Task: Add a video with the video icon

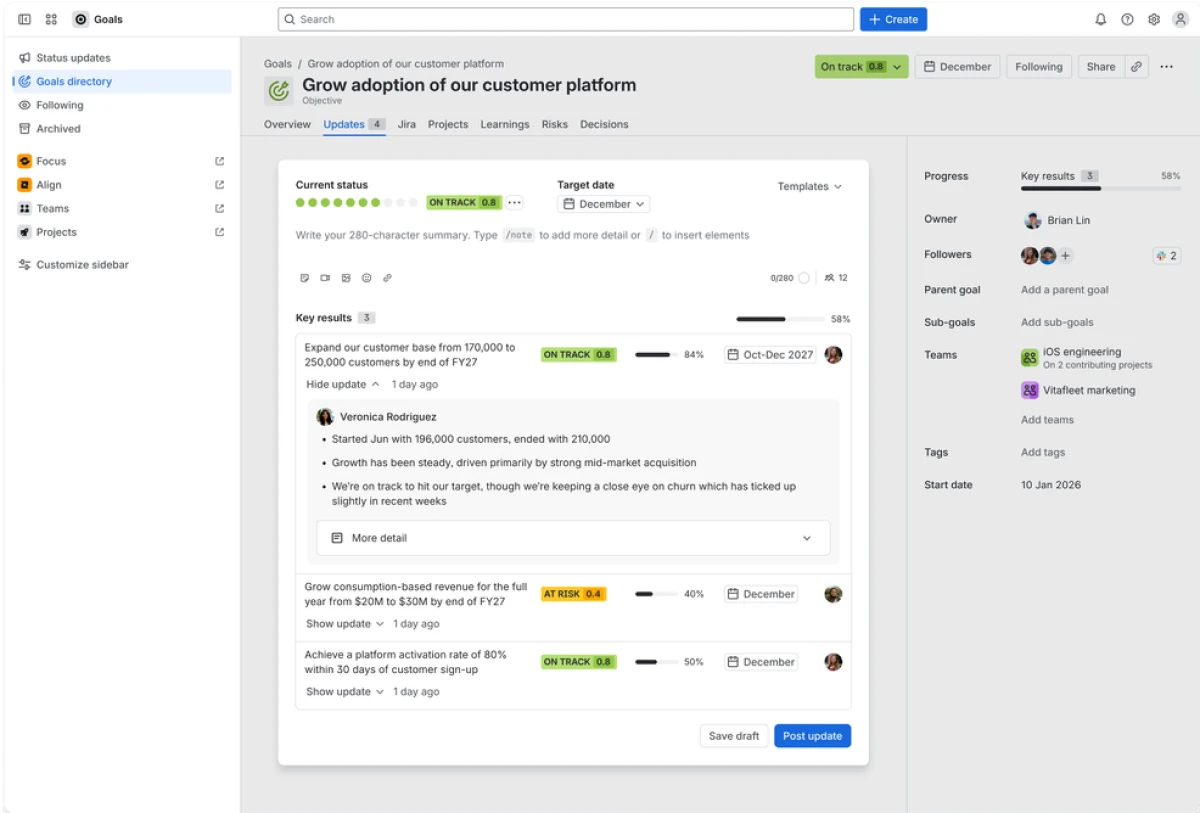Action: click(324, 278)
